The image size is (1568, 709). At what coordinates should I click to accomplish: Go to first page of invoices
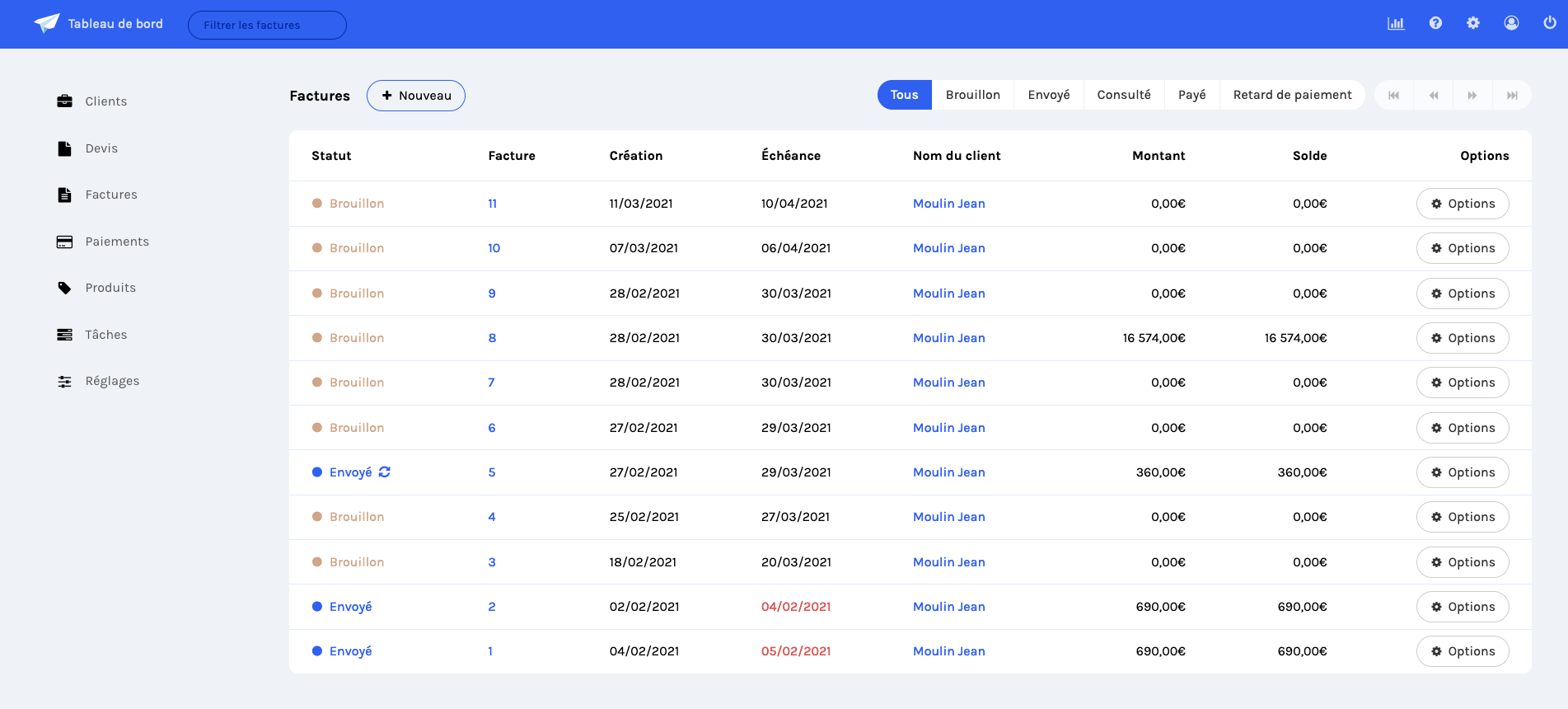[1394, 95]
